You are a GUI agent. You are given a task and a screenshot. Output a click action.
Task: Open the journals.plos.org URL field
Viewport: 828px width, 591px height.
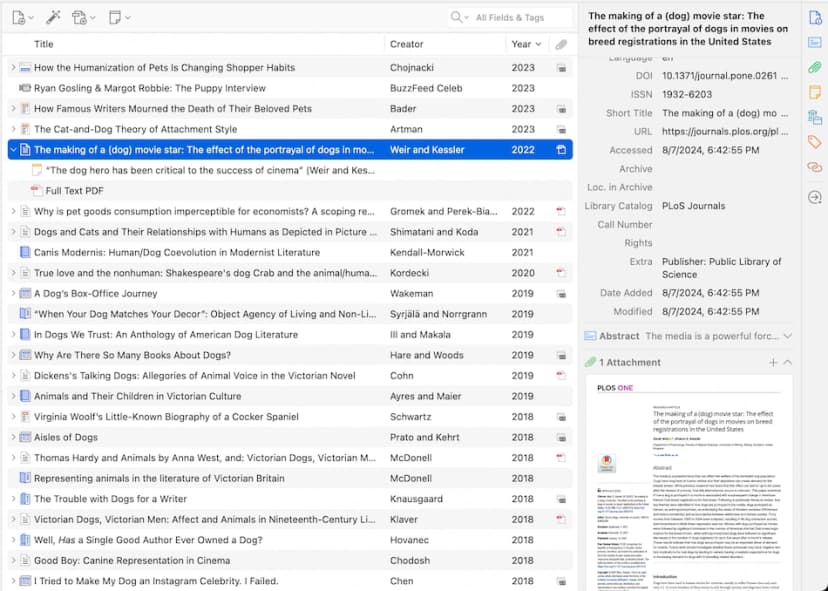pos(724,132)
